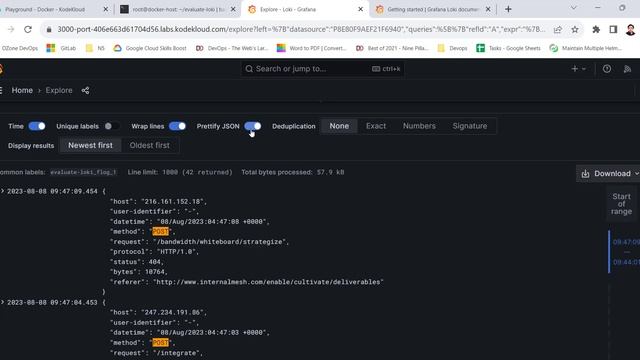Go to Home breadcrumb
640x360 pixels.
[x=22, y=90]
